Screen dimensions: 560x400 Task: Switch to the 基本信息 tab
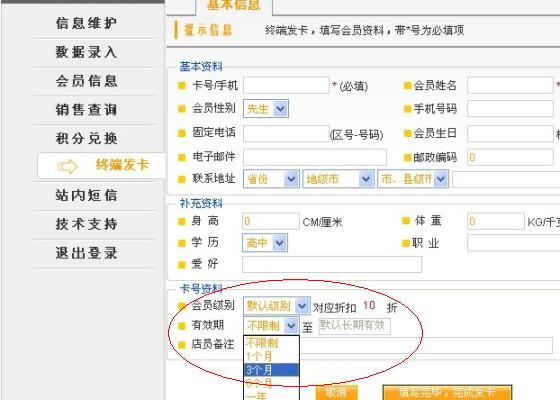pyautogui.click(x=234, y=6)
